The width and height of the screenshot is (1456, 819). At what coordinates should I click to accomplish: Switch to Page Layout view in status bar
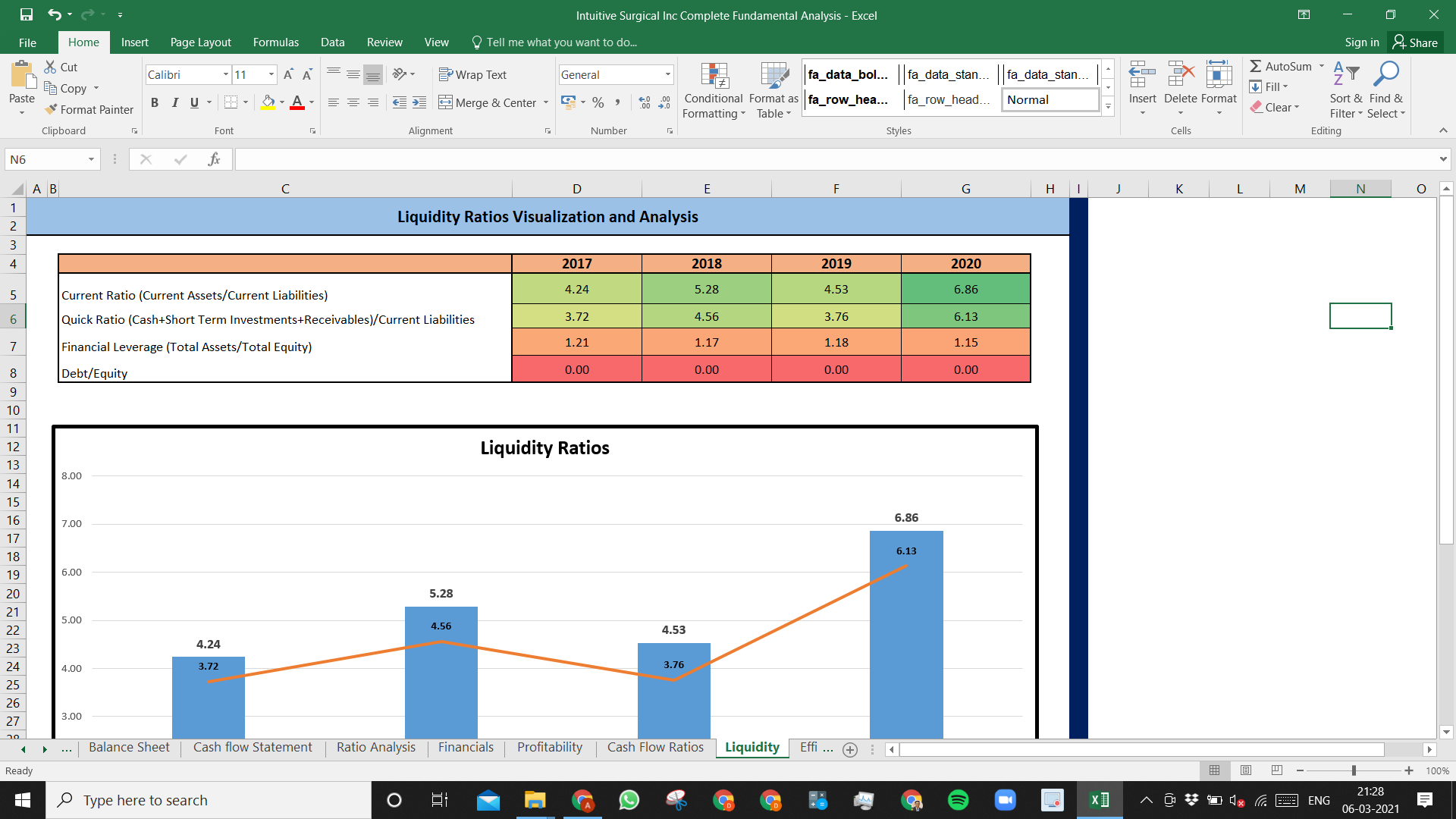(x=1246, y=770)
